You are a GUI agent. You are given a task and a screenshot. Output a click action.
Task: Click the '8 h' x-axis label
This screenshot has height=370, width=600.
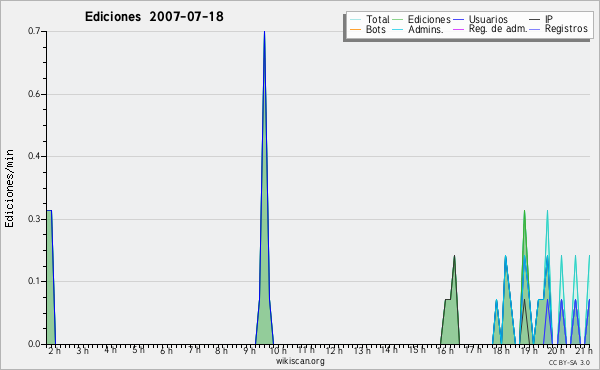(x=221, y=350)
